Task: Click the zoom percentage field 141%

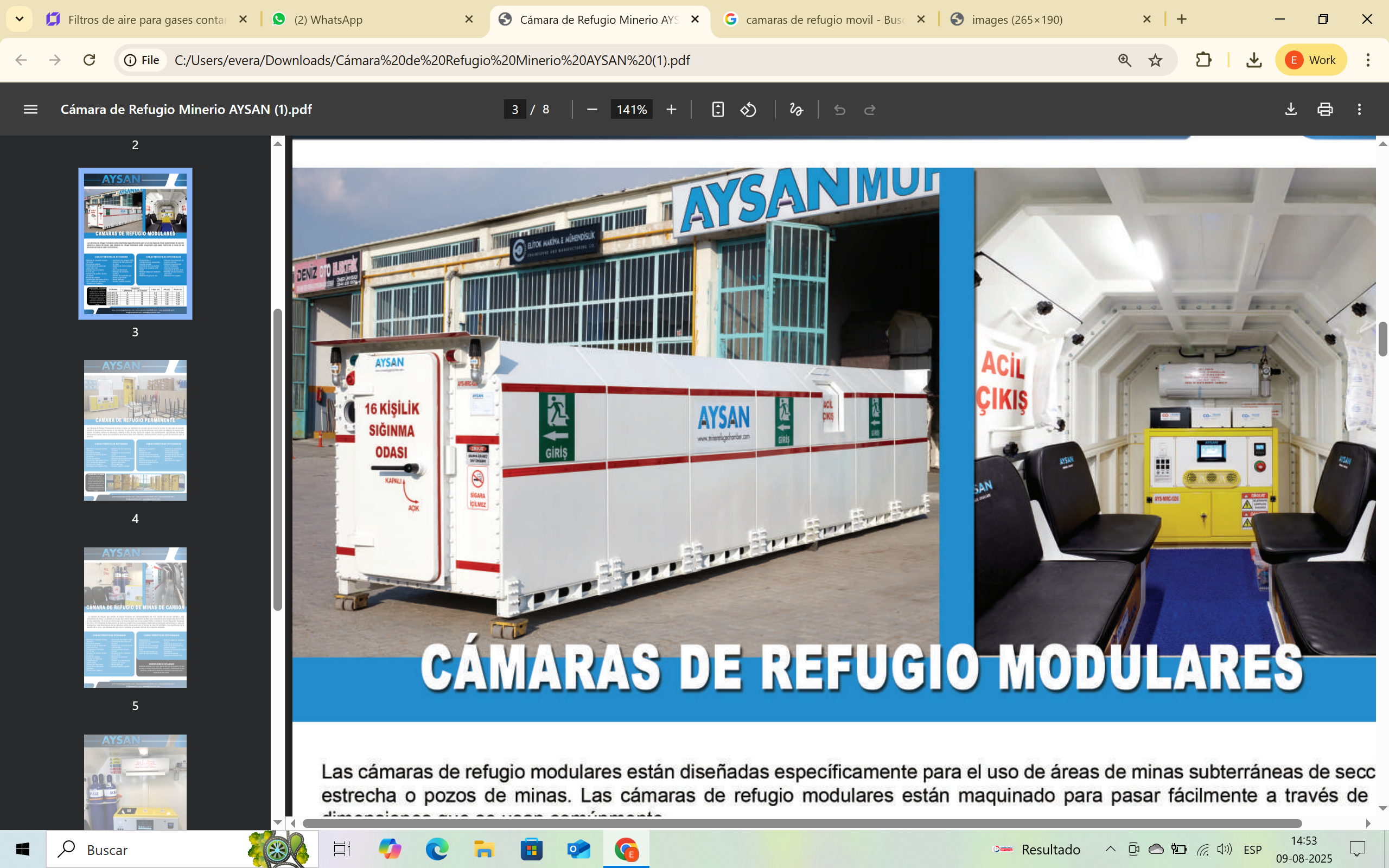Action: coord(632,109)
